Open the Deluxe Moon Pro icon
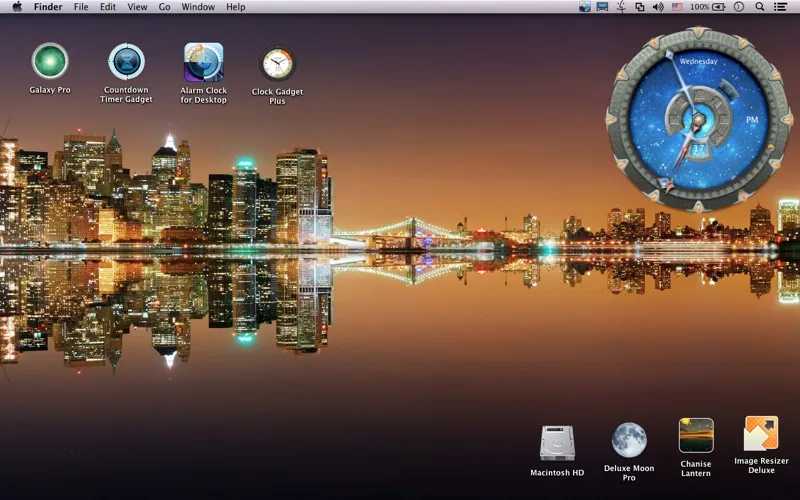 (629, 440)
